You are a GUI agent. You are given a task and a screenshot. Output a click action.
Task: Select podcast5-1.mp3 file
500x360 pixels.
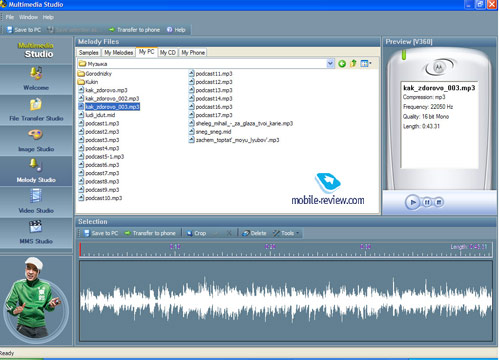coord(101,157)
